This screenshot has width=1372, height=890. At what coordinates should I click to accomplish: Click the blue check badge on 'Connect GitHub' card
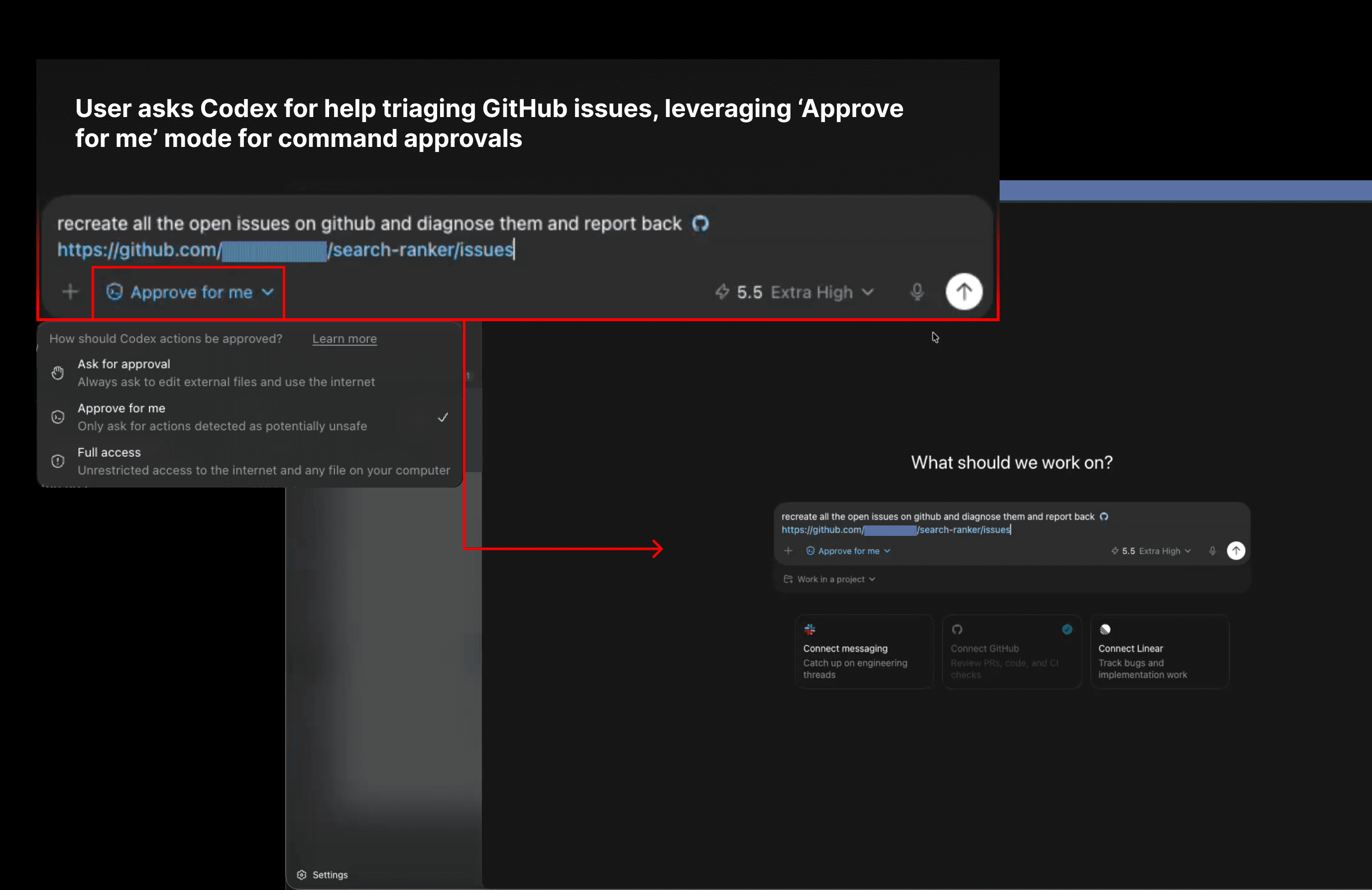click(x=1067, y=630)
